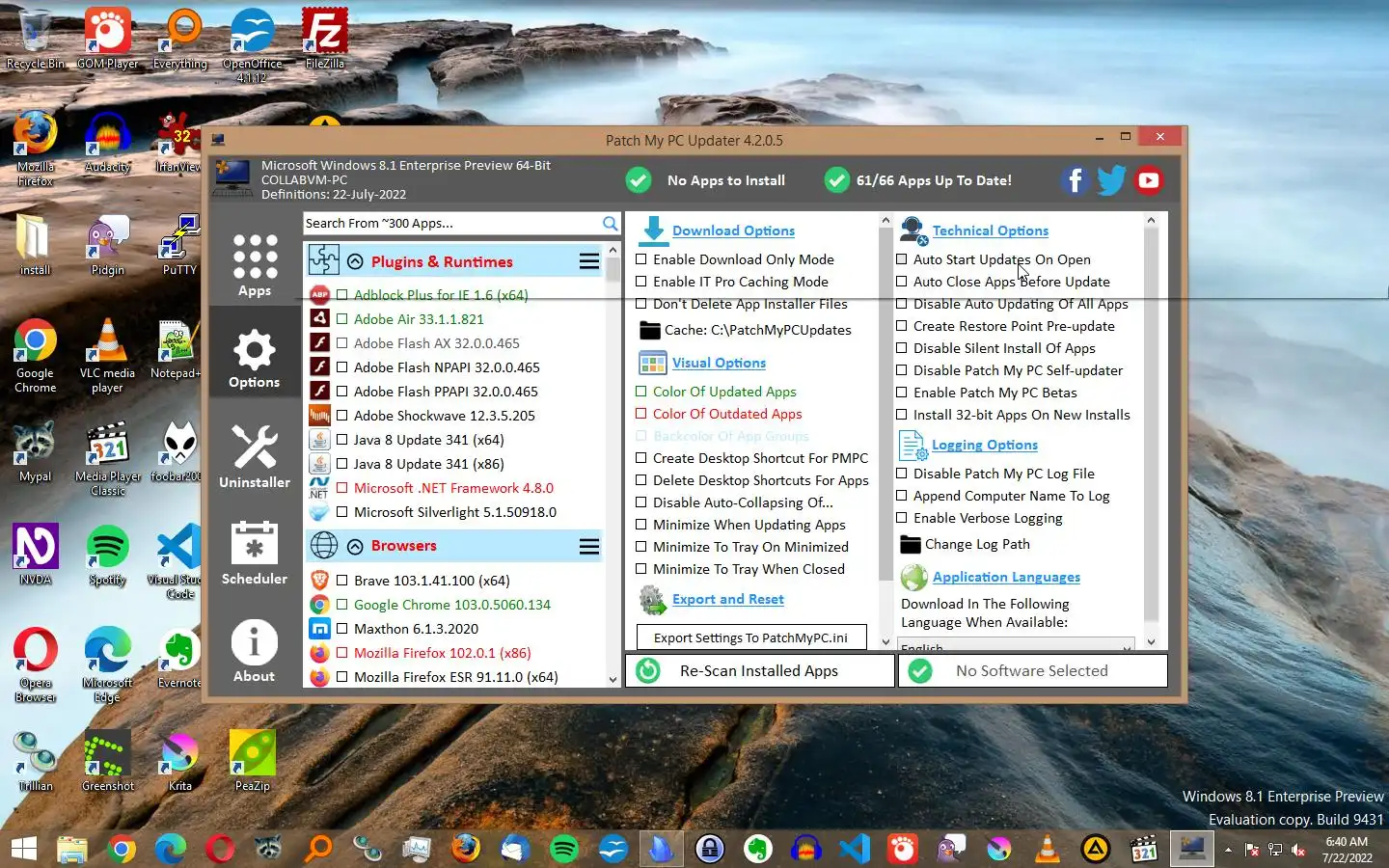Pick Color Of Outdated Apps swatch
Image resolution: width=1389 pixels, height=868 pixels.
(x=641, y=414)
